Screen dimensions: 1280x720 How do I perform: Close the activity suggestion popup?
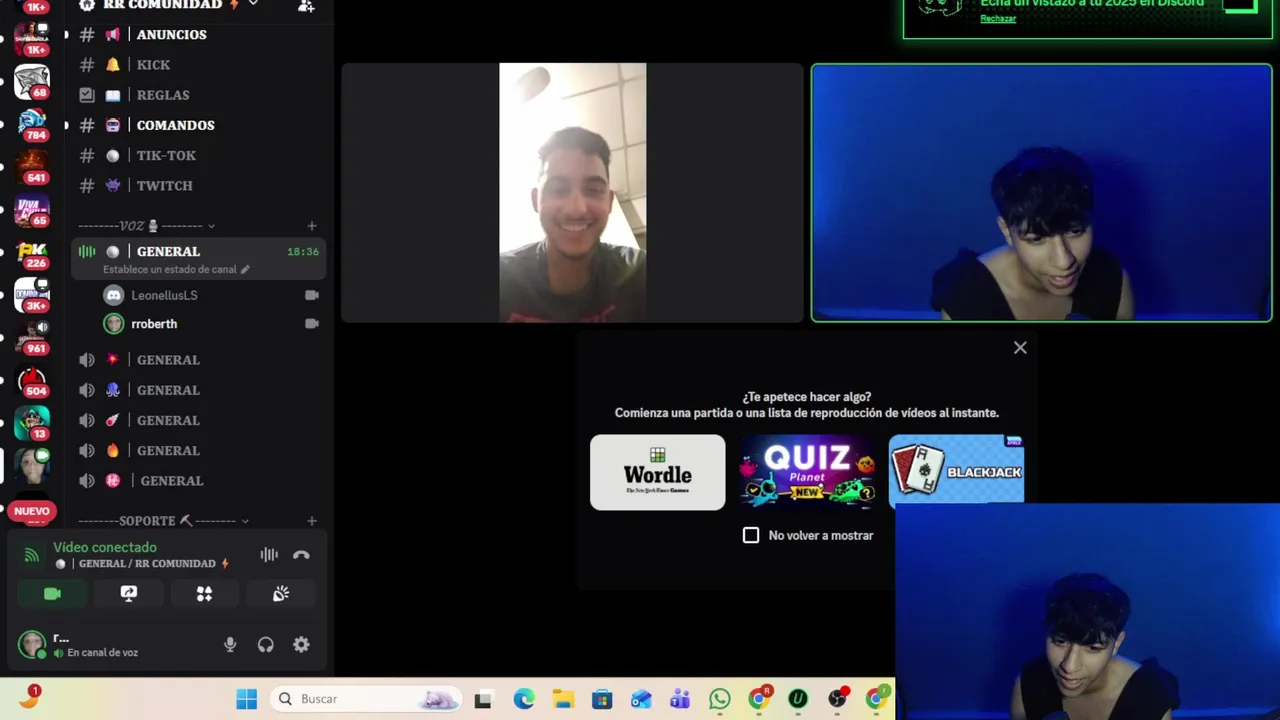pyautogui.click(x=1020, y=348)
